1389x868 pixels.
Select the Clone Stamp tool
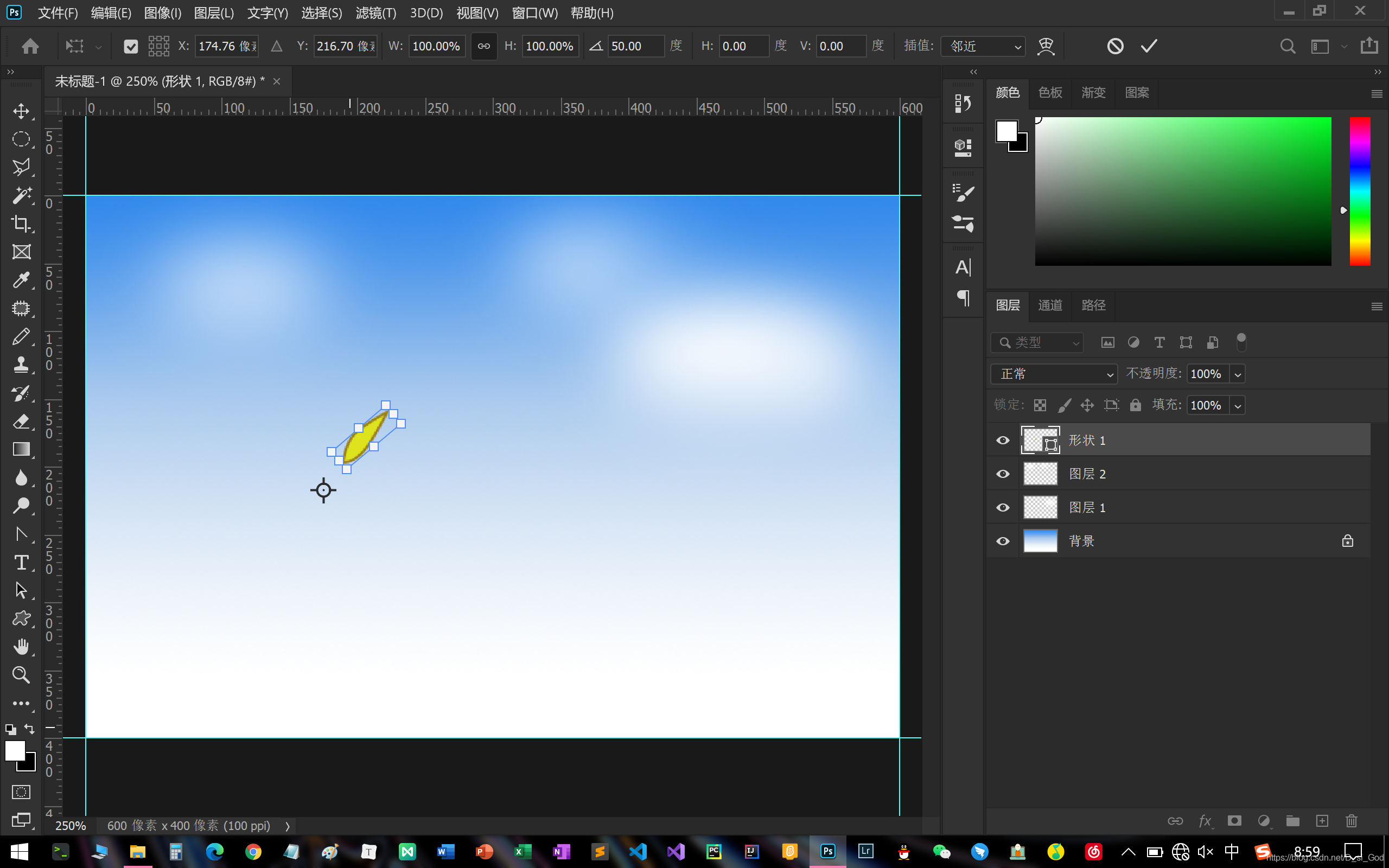(21, 365)
